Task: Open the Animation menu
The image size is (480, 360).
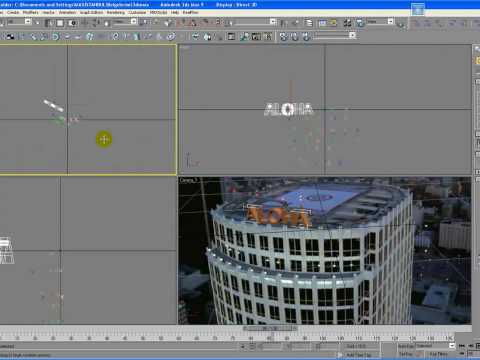Action: (x=67, y=12)
